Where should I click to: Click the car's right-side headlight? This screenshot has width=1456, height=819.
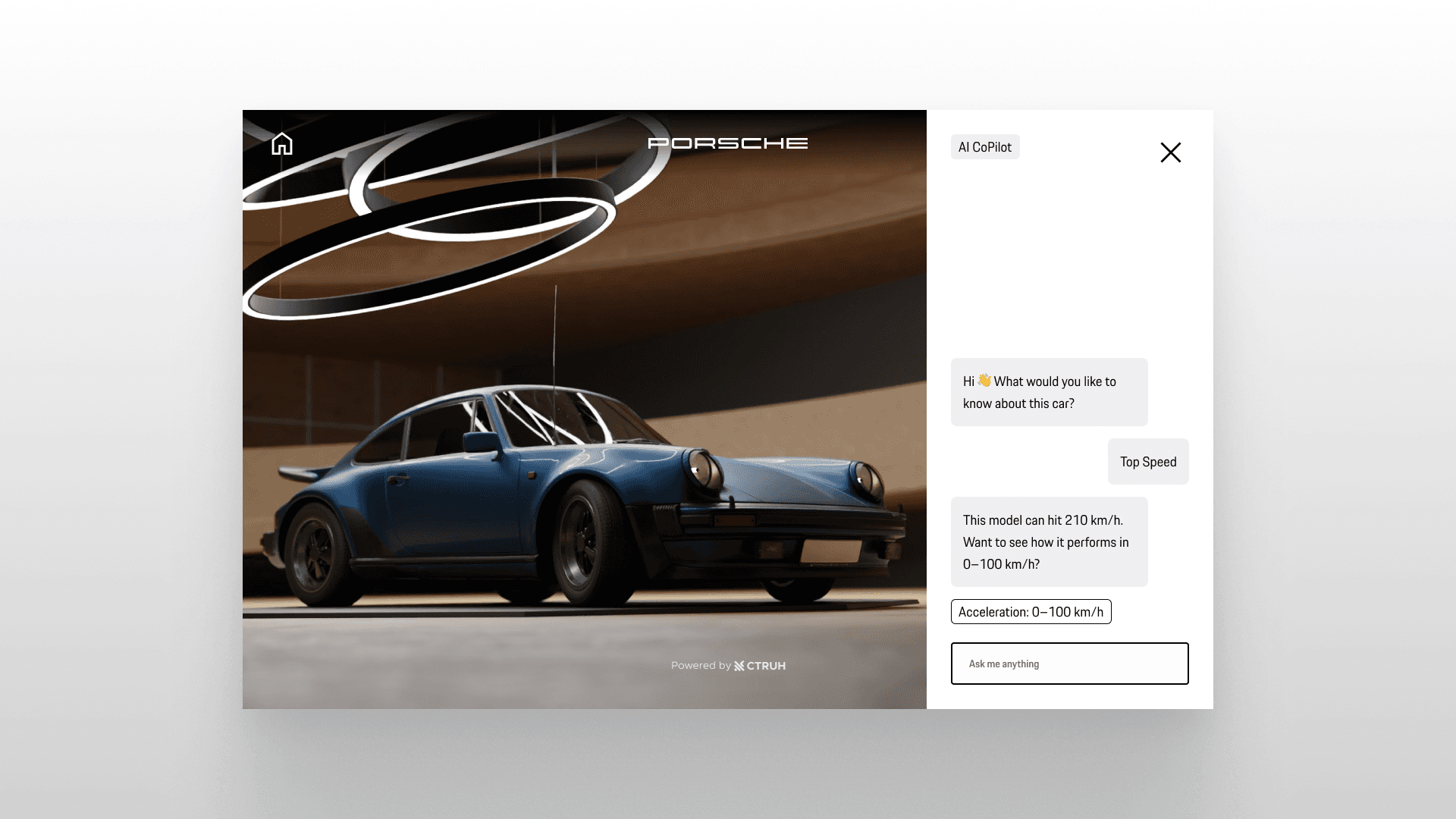(864, 479)
